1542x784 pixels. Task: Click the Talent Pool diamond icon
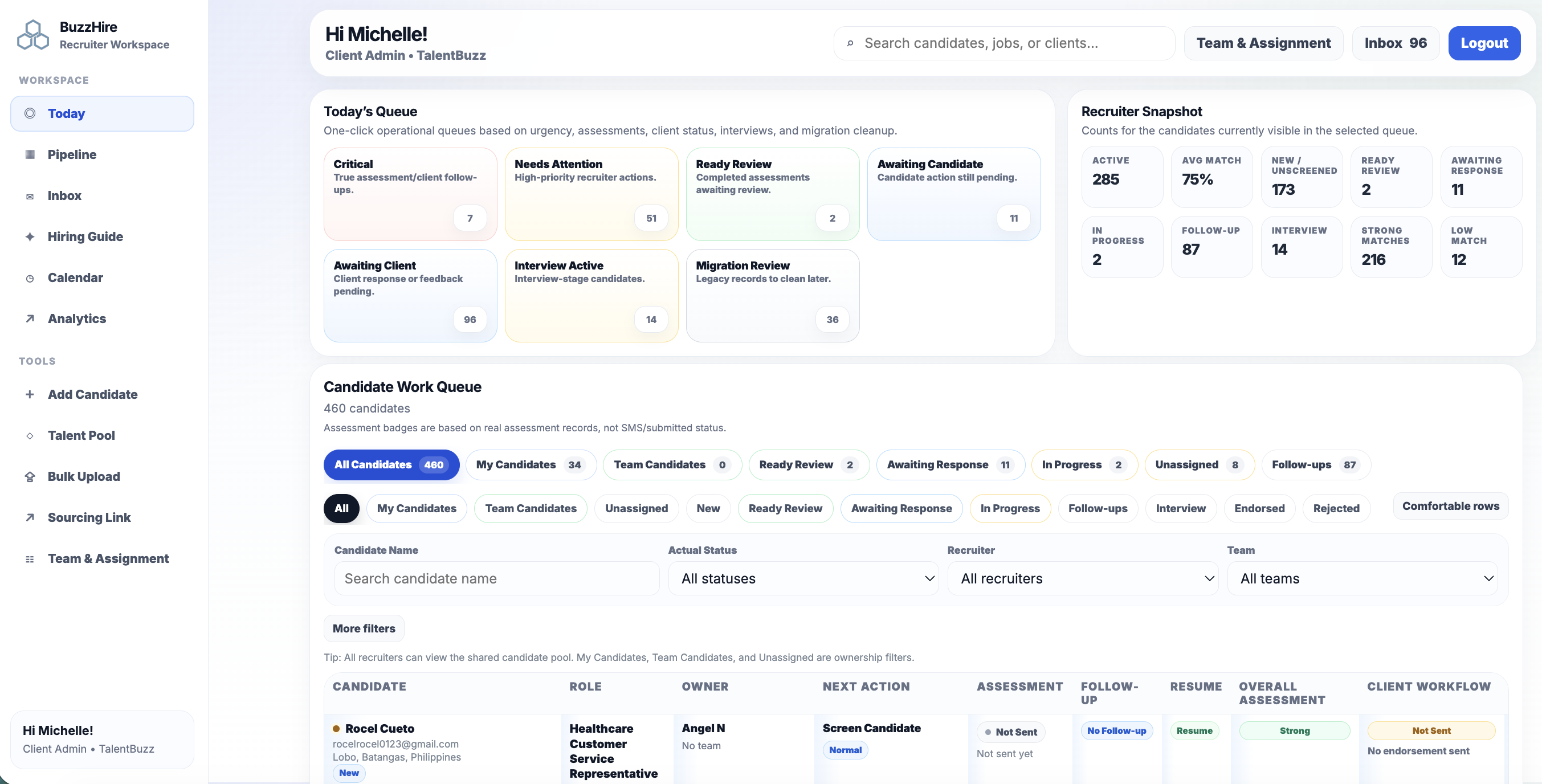pos(30,436)
